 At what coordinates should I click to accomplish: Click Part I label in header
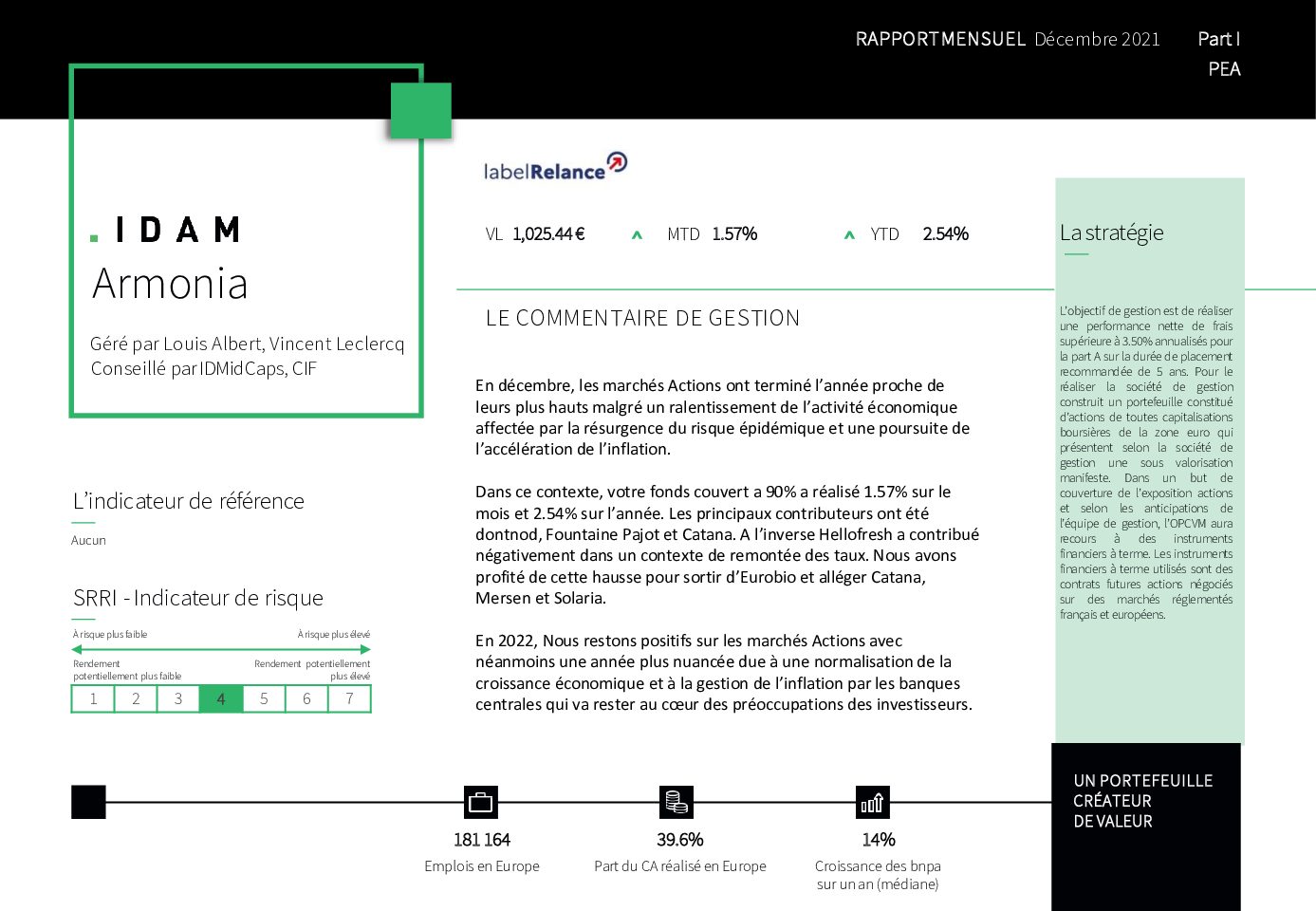click(1218, 39)
